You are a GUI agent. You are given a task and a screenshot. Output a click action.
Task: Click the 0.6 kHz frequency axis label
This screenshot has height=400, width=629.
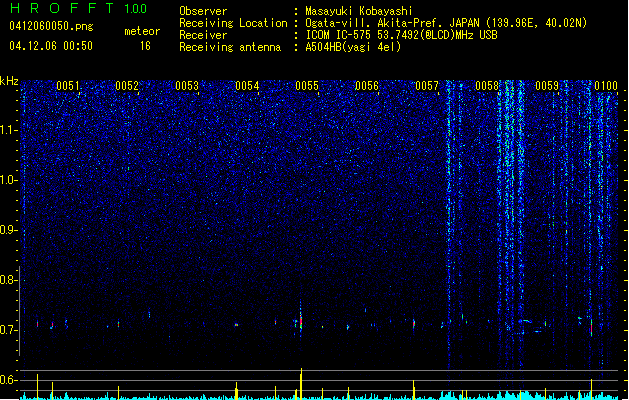9,380
